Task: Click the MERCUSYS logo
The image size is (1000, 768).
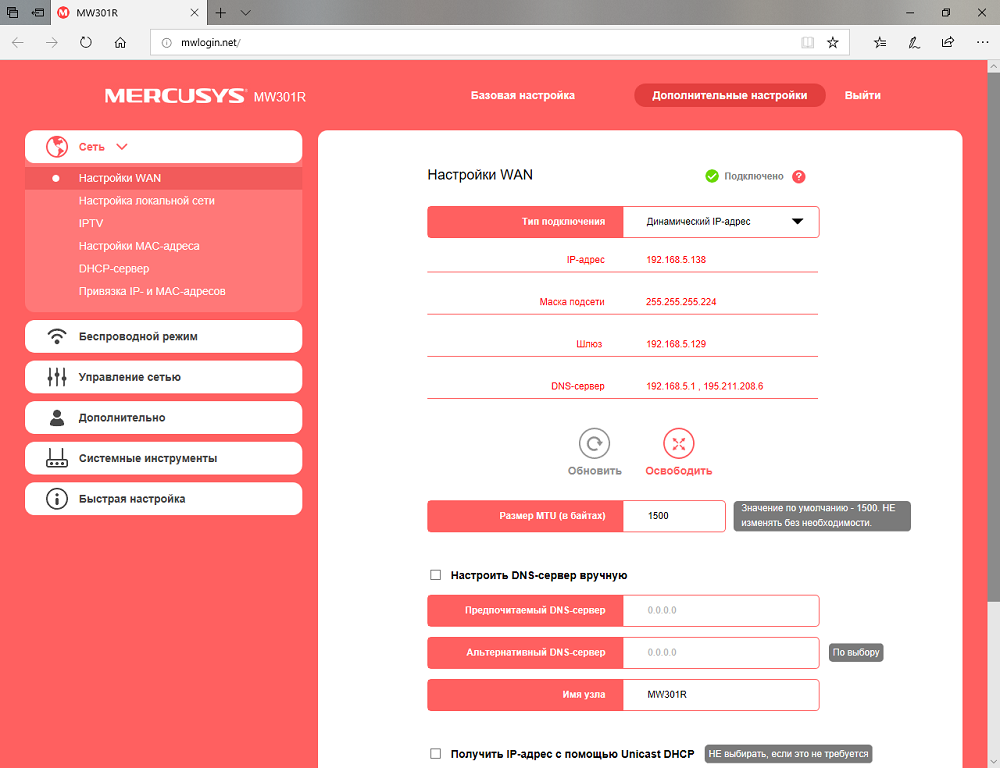Action: (x=175, y=96)
